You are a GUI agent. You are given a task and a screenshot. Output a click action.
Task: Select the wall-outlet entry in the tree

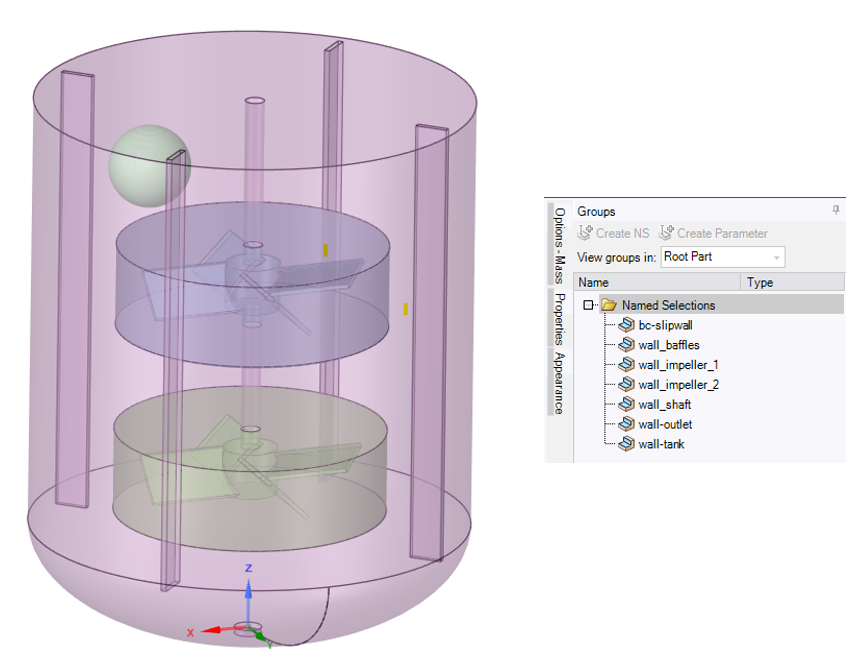[x=665, y=425]
